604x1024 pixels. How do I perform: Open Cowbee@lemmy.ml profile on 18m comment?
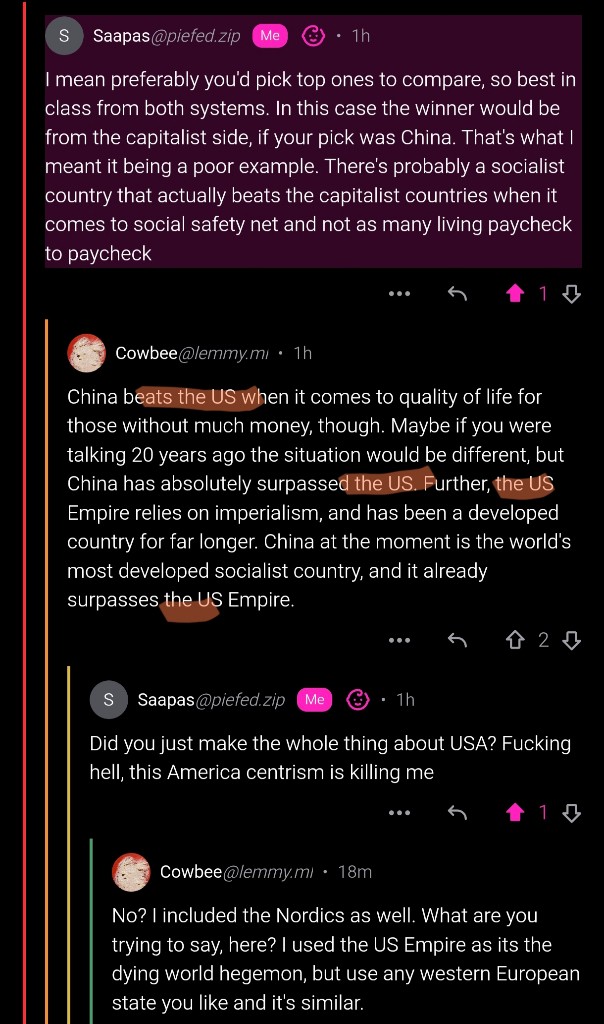[236, 872]
